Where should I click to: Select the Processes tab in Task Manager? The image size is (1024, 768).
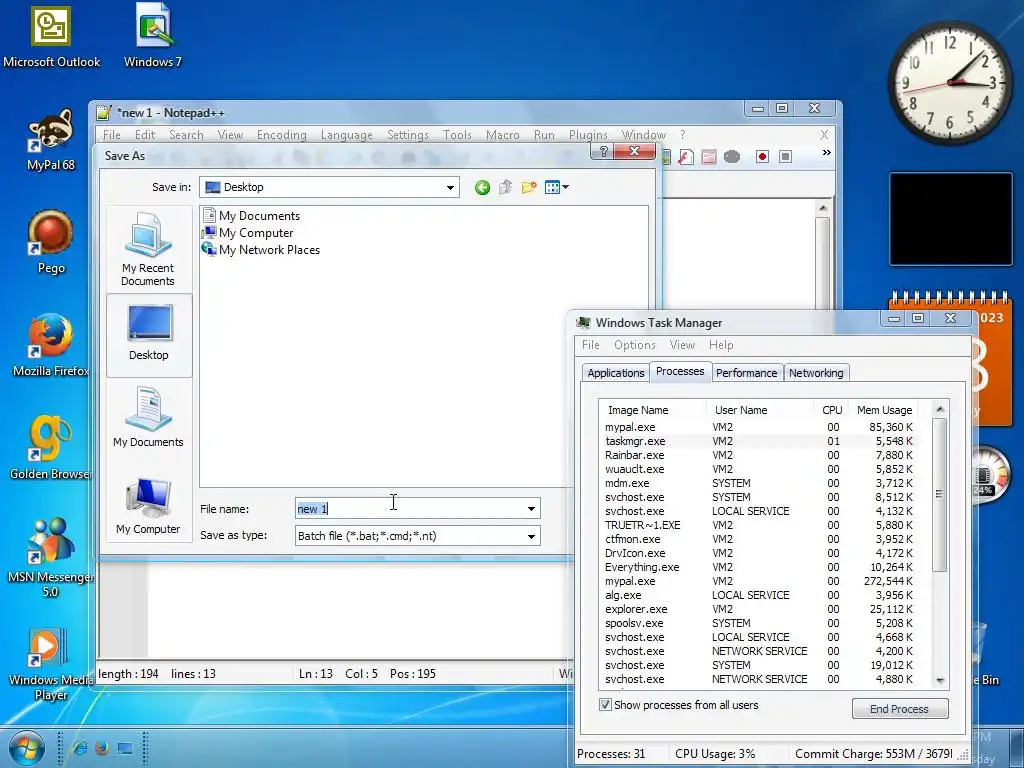point(680,371)
